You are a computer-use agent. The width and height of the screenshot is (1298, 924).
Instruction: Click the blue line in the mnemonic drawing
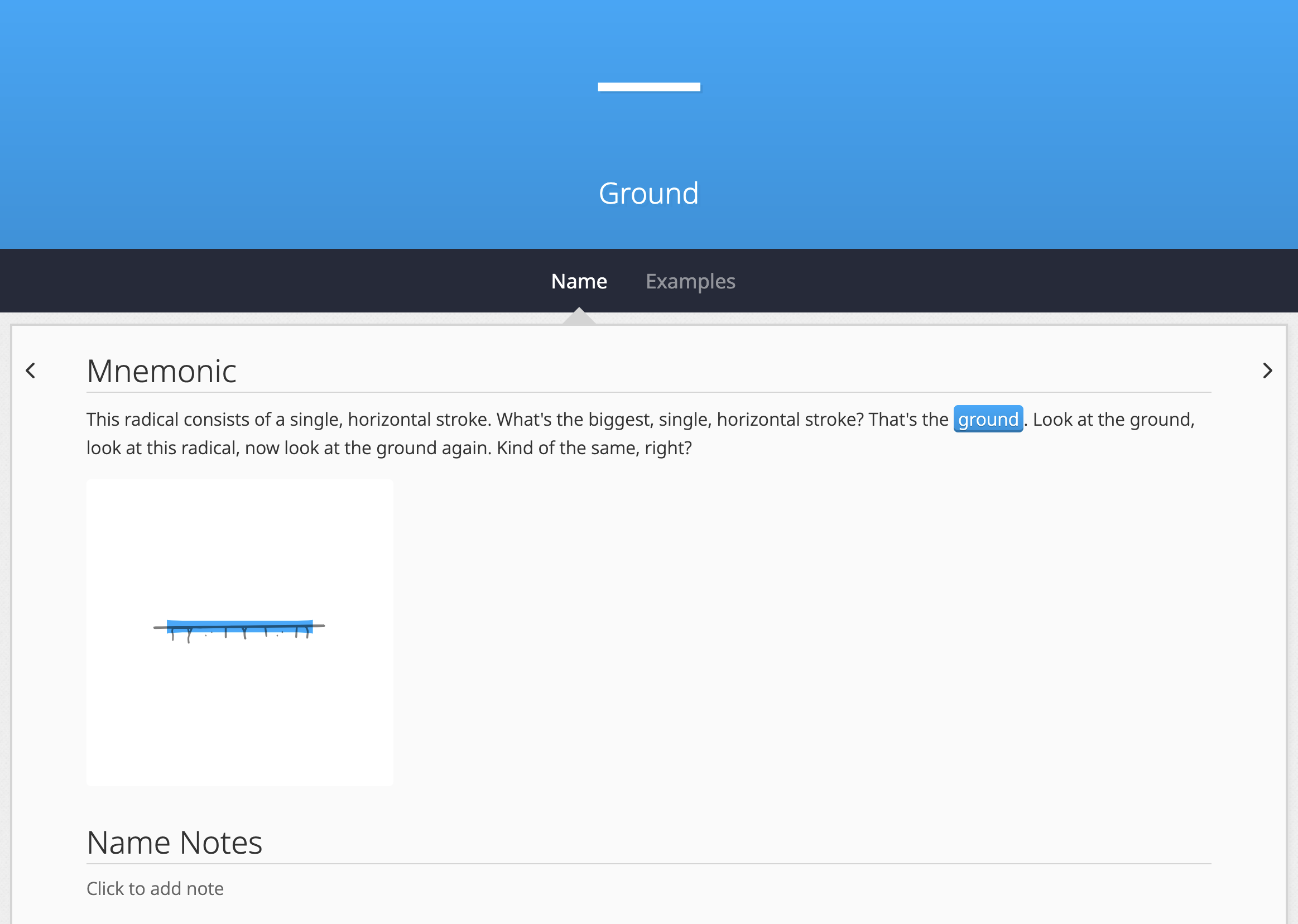coord(239,624)
